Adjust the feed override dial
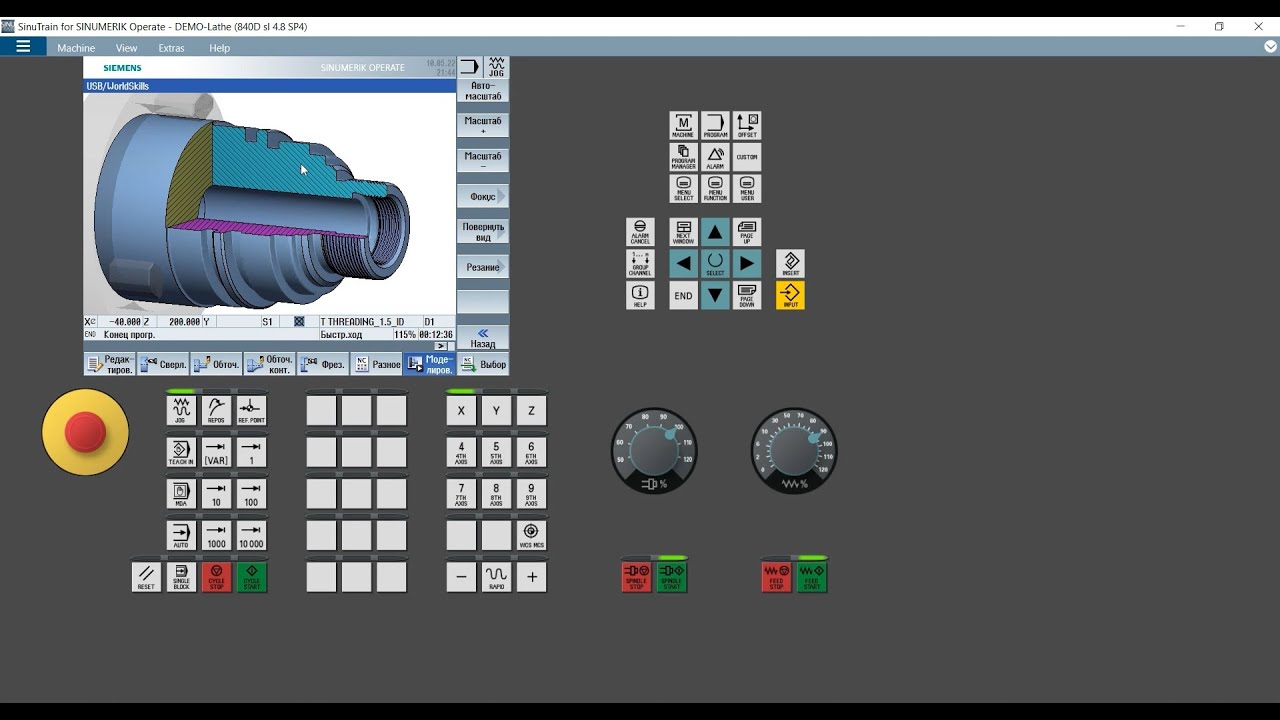Screen dimensions: 1280x720 pos(794,451)
